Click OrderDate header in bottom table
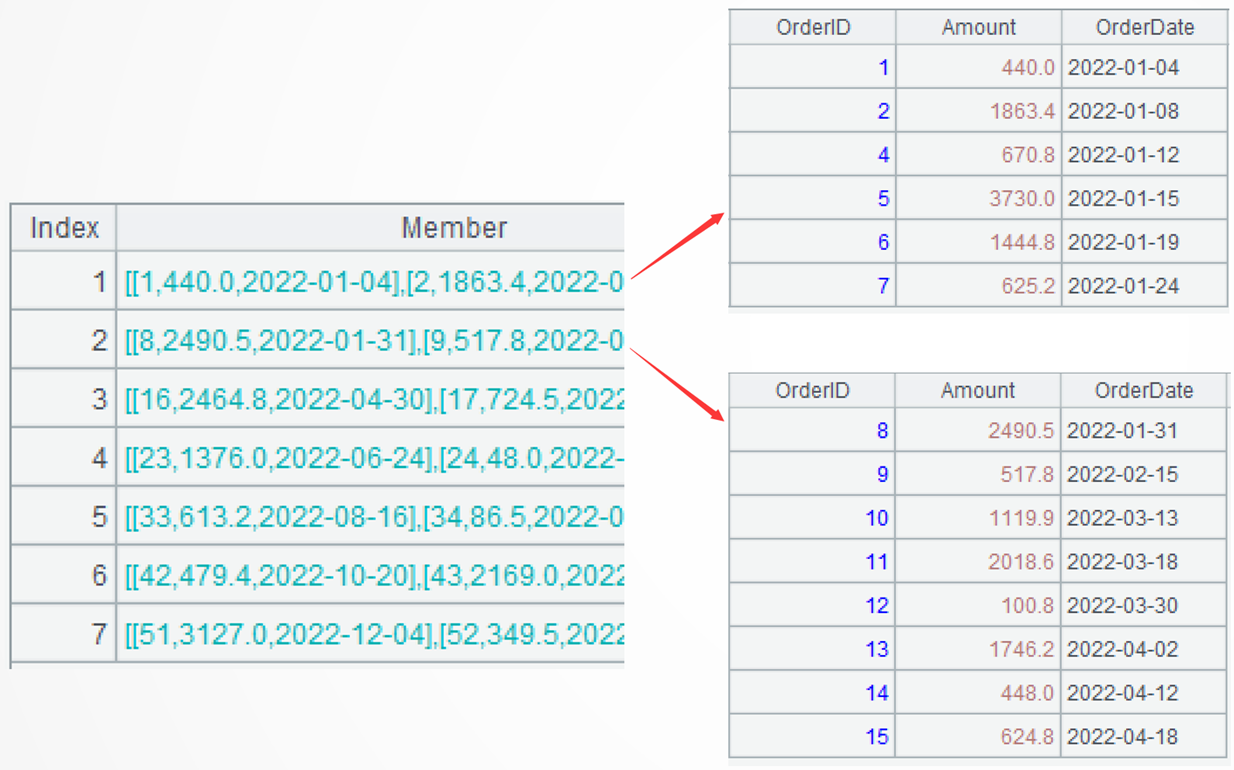 (1144, 391)
